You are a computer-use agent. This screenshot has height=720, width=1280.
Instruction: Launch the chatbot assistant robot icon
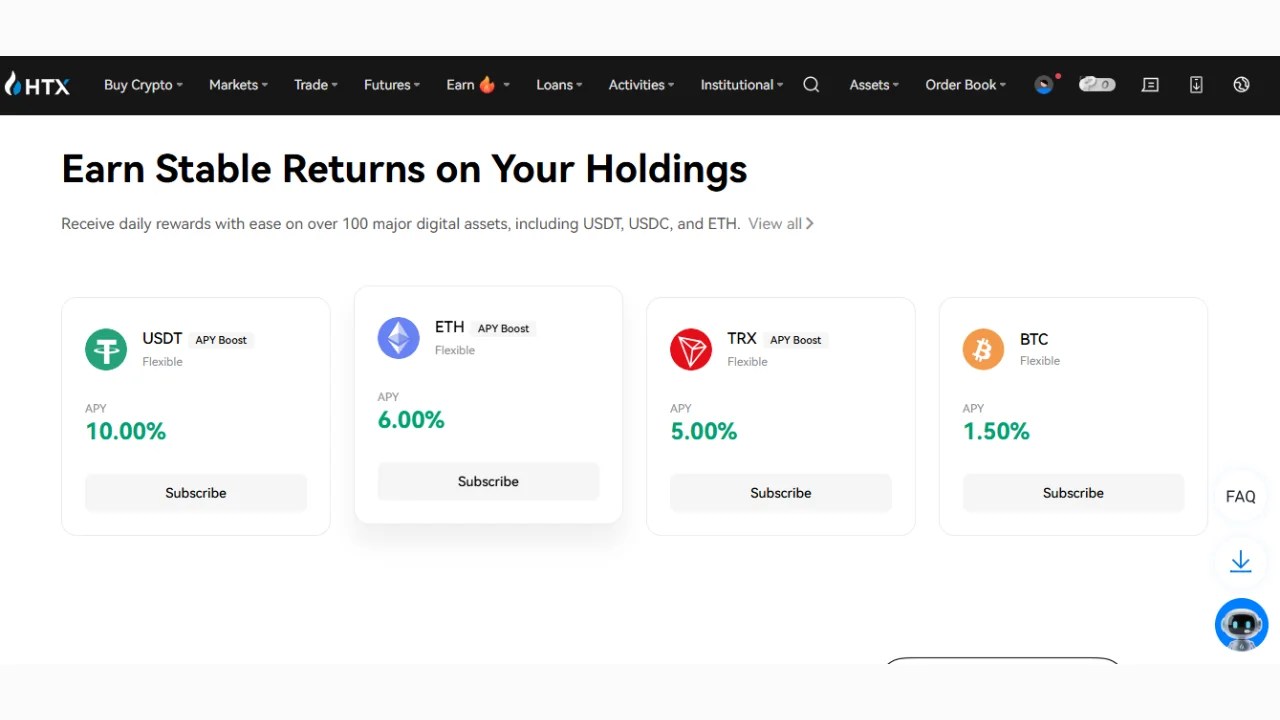click(1241, 624)
